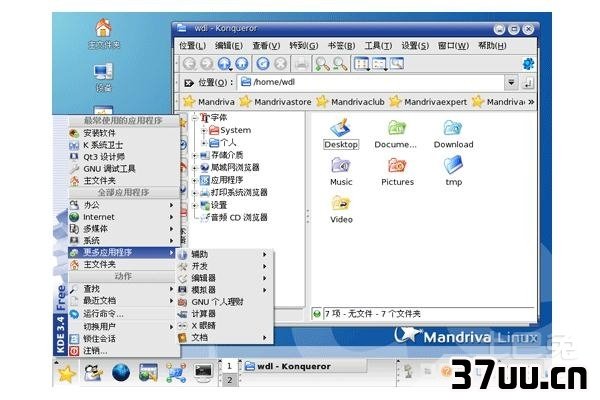Switch to virtual desktop 1
Image resolution: width=600 pixels, height=400 pixels.
[x=229, y=366]
